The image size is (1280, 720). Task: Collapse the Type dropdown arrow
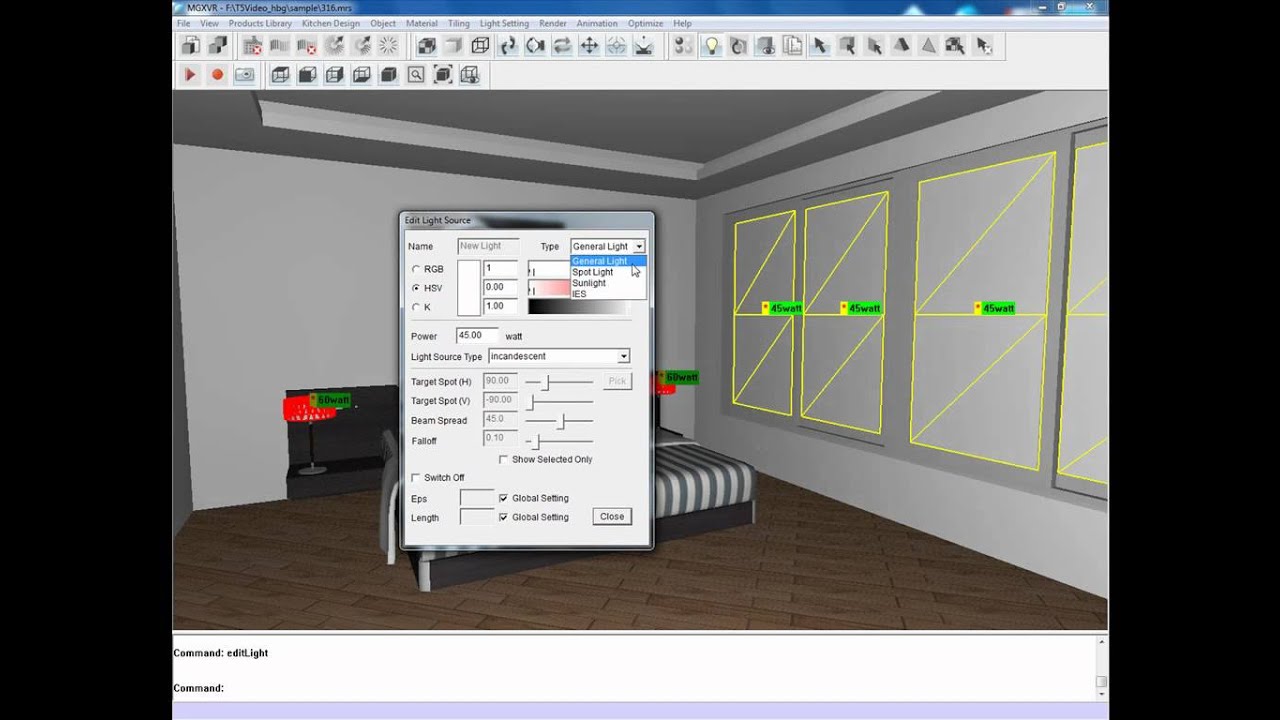tap(639, 246)
